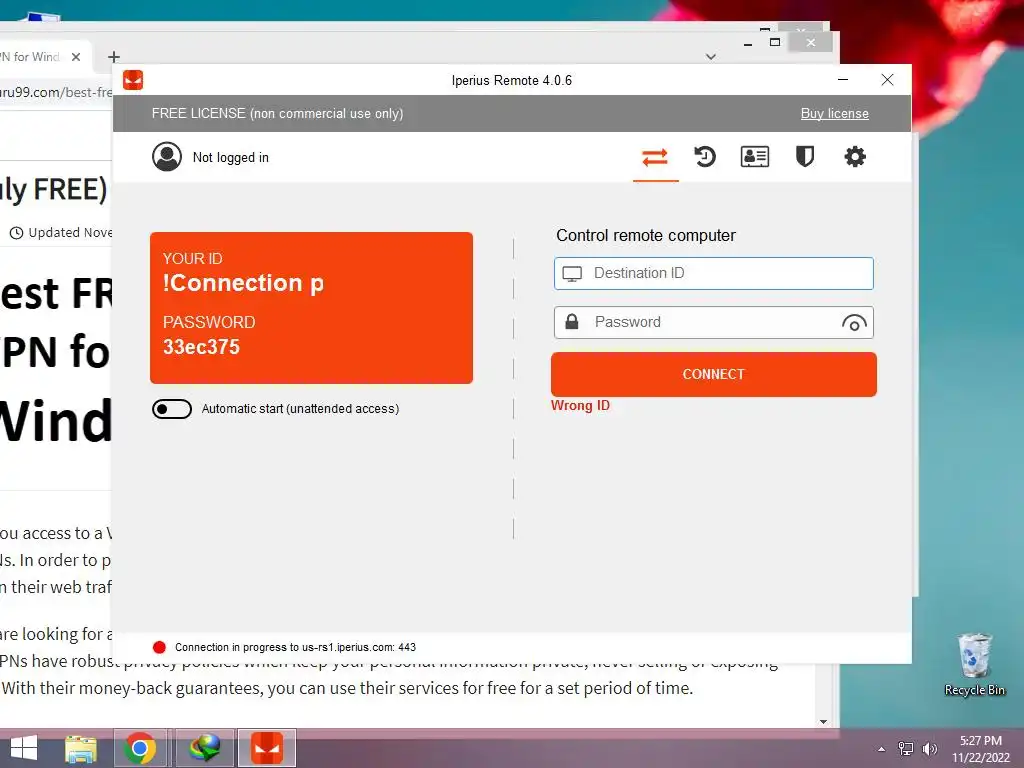Image resolution: width=1024 pixels, height=768 pixels.
Task: Click the Destination ID input field
Action: click(714, 274)
